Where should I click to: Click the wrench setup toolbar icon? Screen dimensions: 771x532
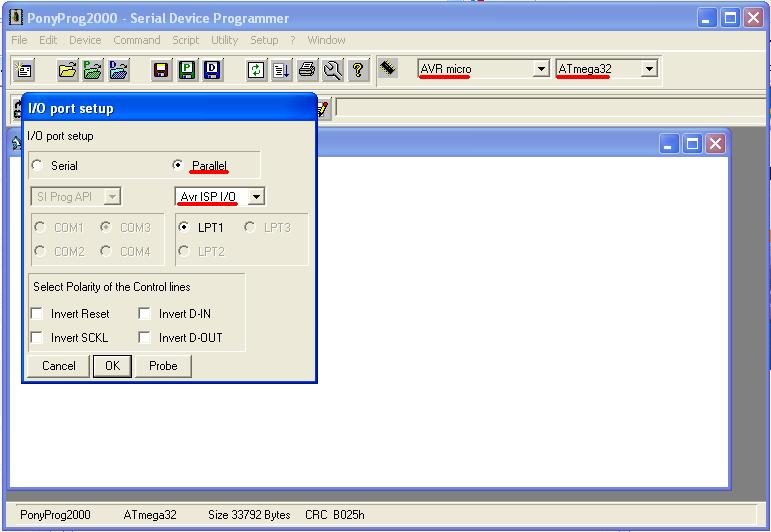pos(333,70)
